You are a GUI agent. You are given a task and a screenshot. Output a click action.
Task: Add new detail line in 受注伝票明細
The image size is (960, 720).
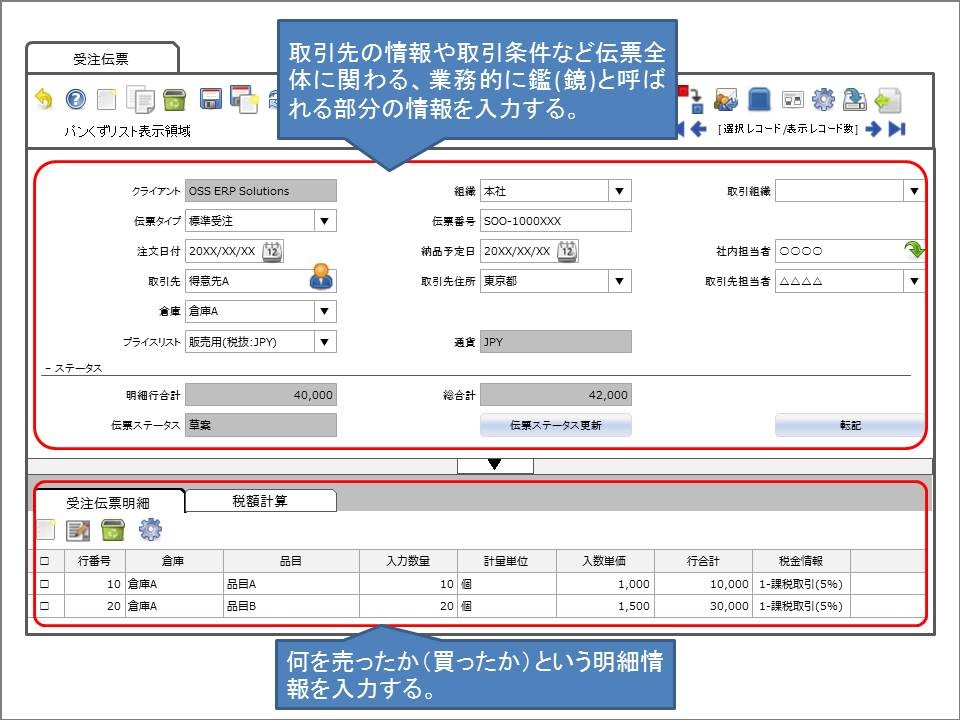(x=45, y=530)
